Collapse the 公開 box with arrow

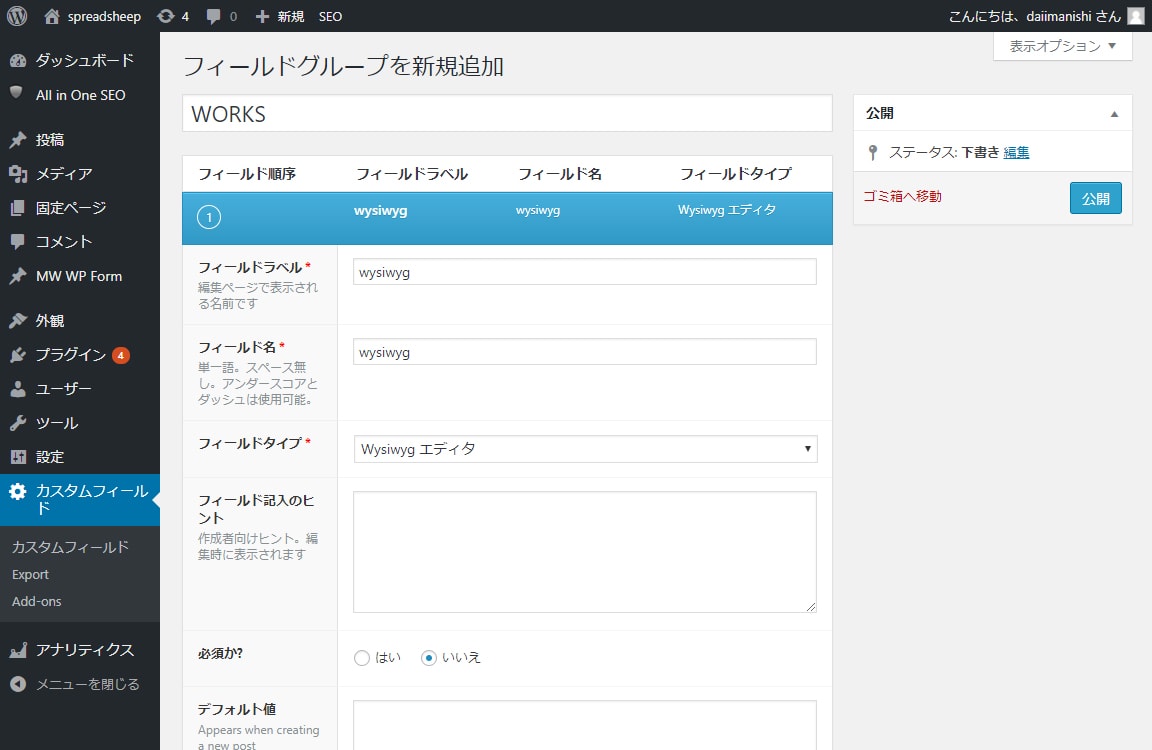tap(1115, 114)
